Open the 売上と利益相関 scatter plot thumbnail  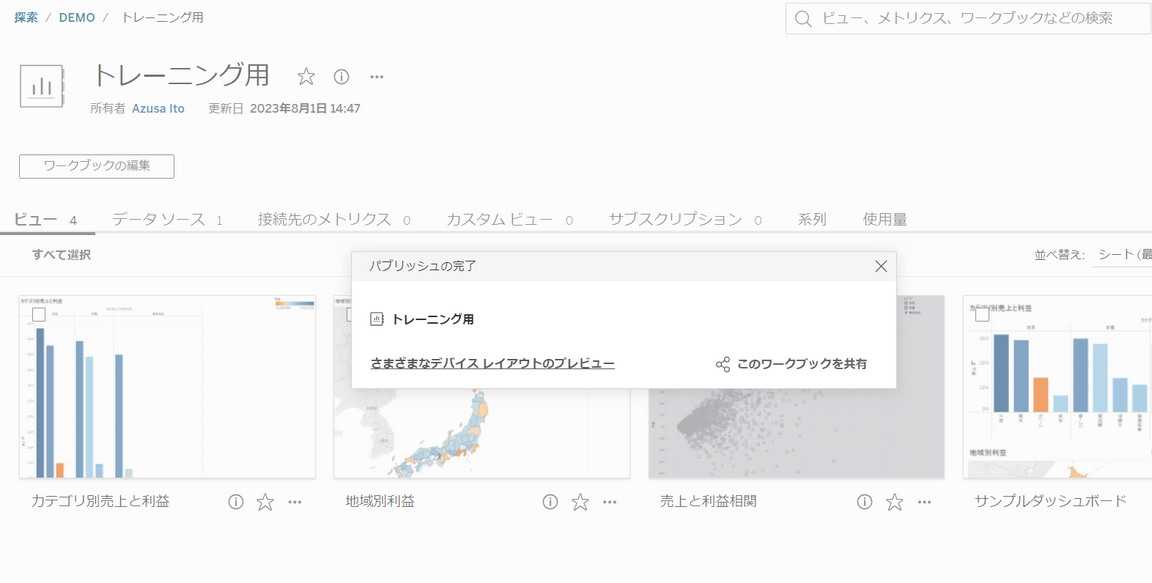click(x=796, y=433)
